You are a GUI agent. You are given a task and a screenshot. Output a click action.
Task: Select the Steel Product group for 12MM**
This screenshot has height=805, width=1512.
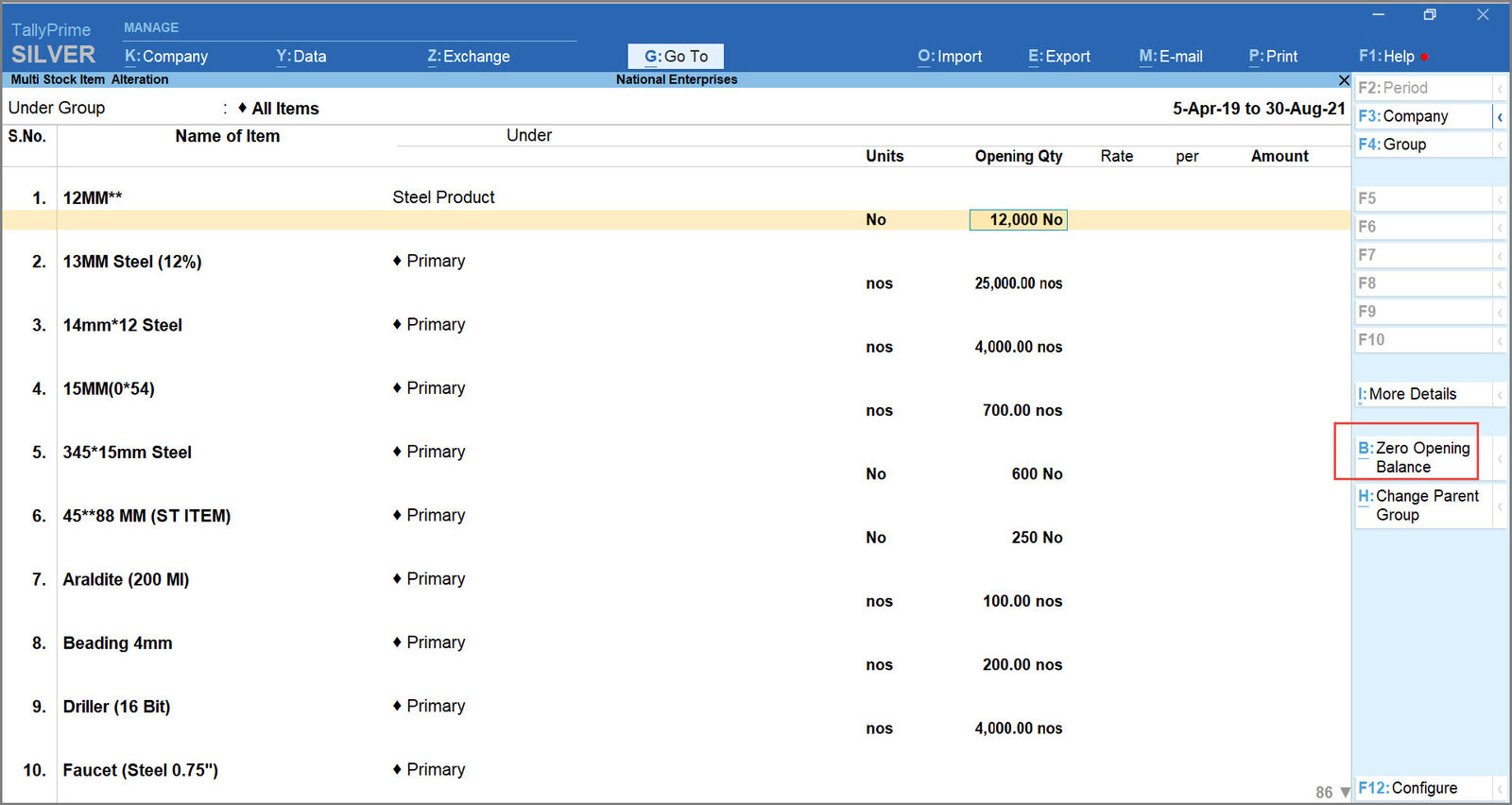[443, 197]
